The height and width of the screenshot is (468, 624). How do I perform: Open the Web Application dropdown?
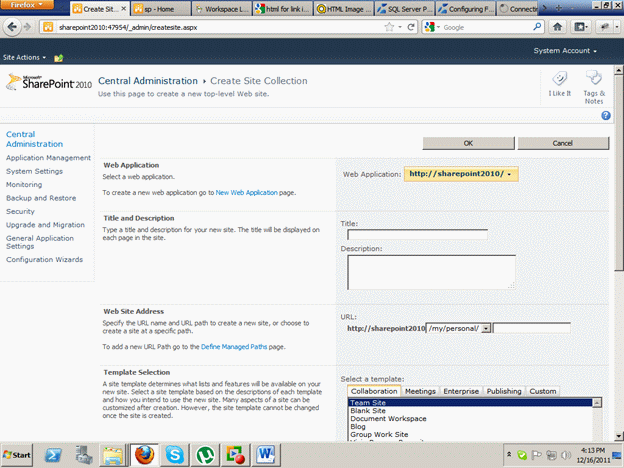pyautogui.click(x=461, y=174)
